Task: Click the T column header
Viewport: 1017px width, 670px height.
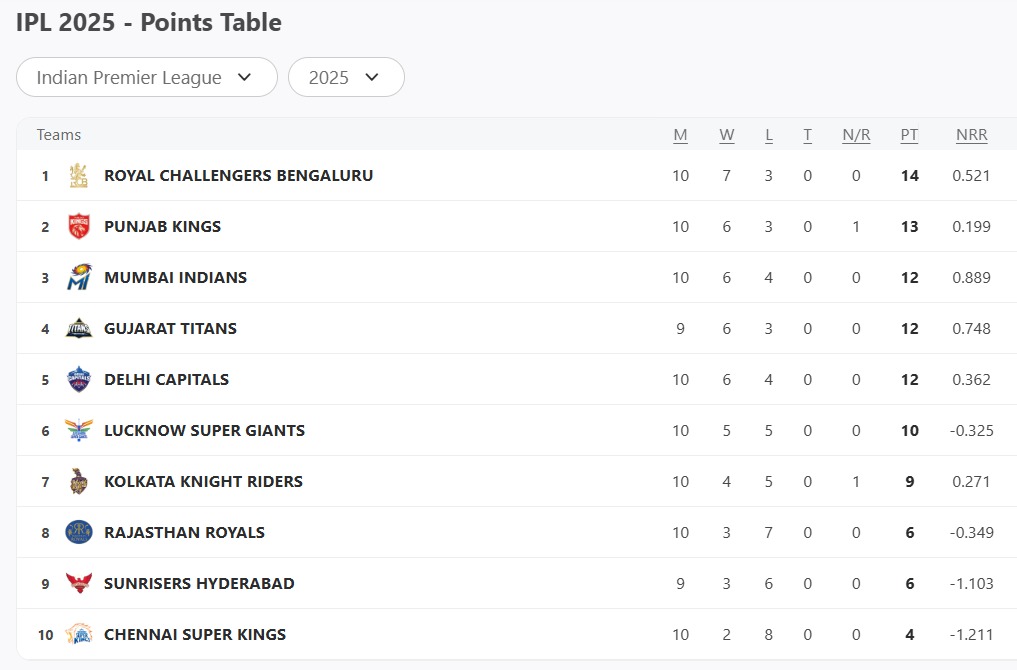Action: (808, 135)
